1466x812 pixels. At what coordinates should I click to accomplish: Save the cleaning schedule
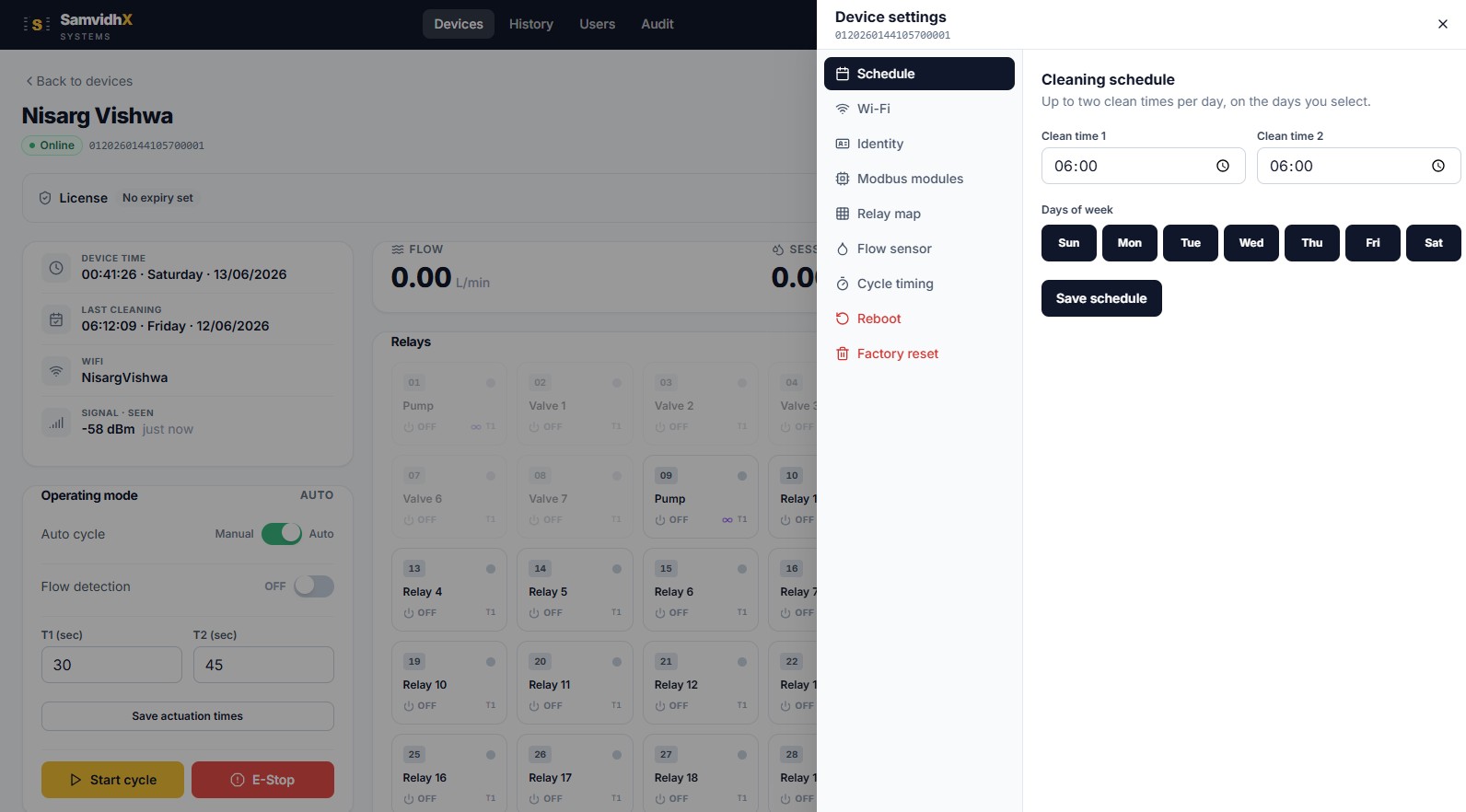tap(1101, 298)
